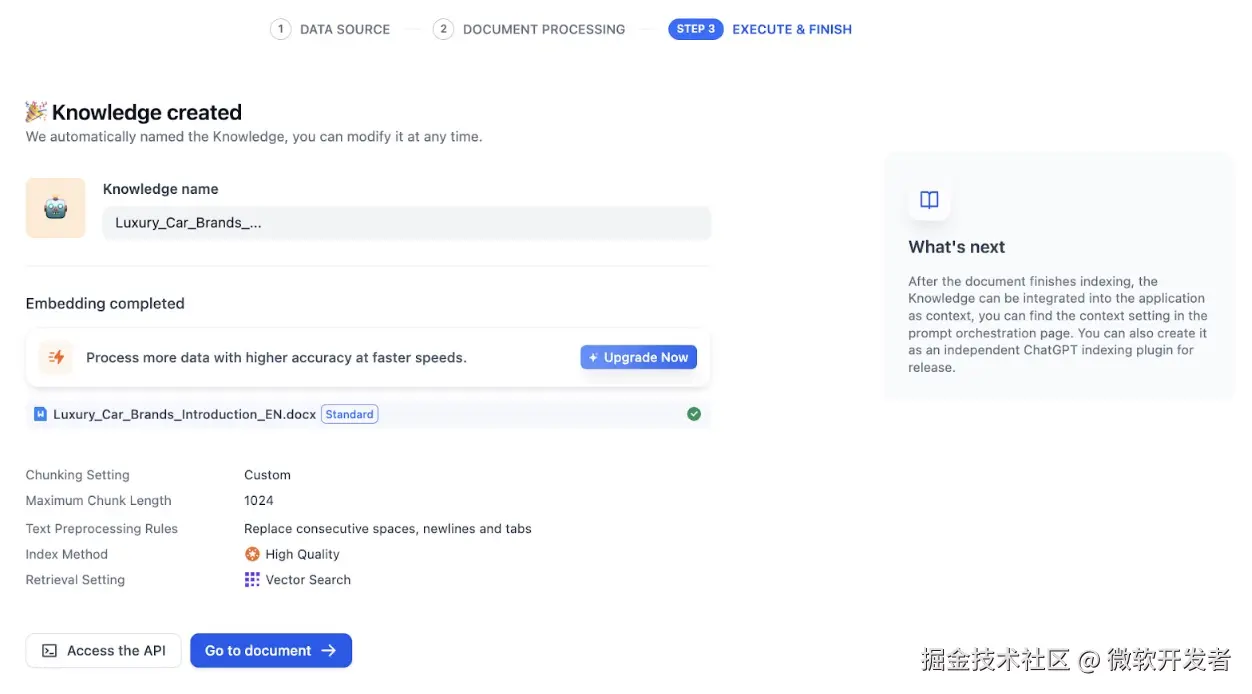The height and width of the screenshot is (694, 1252).
Task: Click the Upgrade Now button
Action: 638,357
